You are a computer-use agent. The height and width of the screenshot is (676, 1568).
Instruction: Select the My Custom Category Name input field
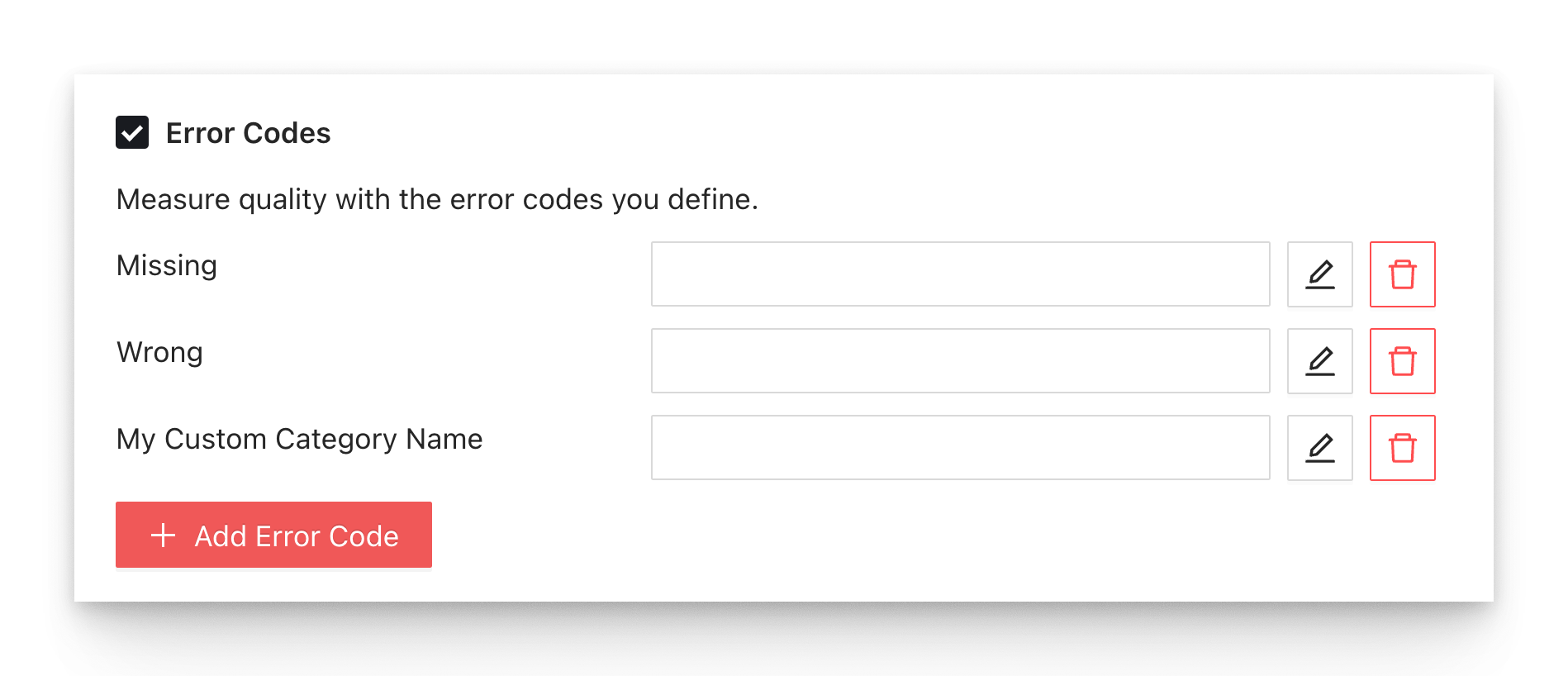click(960, 448)
